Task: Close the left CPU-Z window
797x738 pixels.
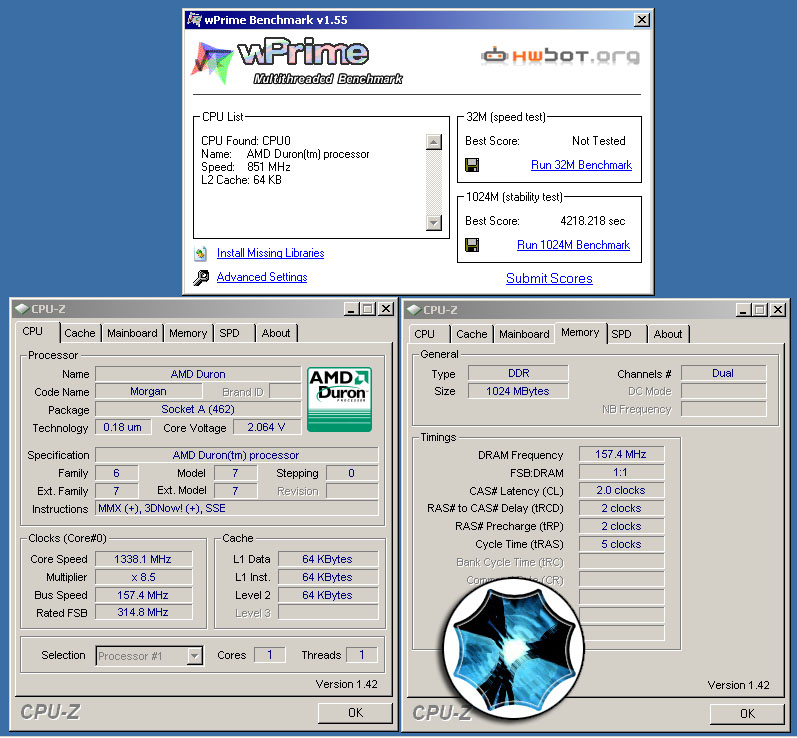Action: pyautogui.click(x=386, y=309)
